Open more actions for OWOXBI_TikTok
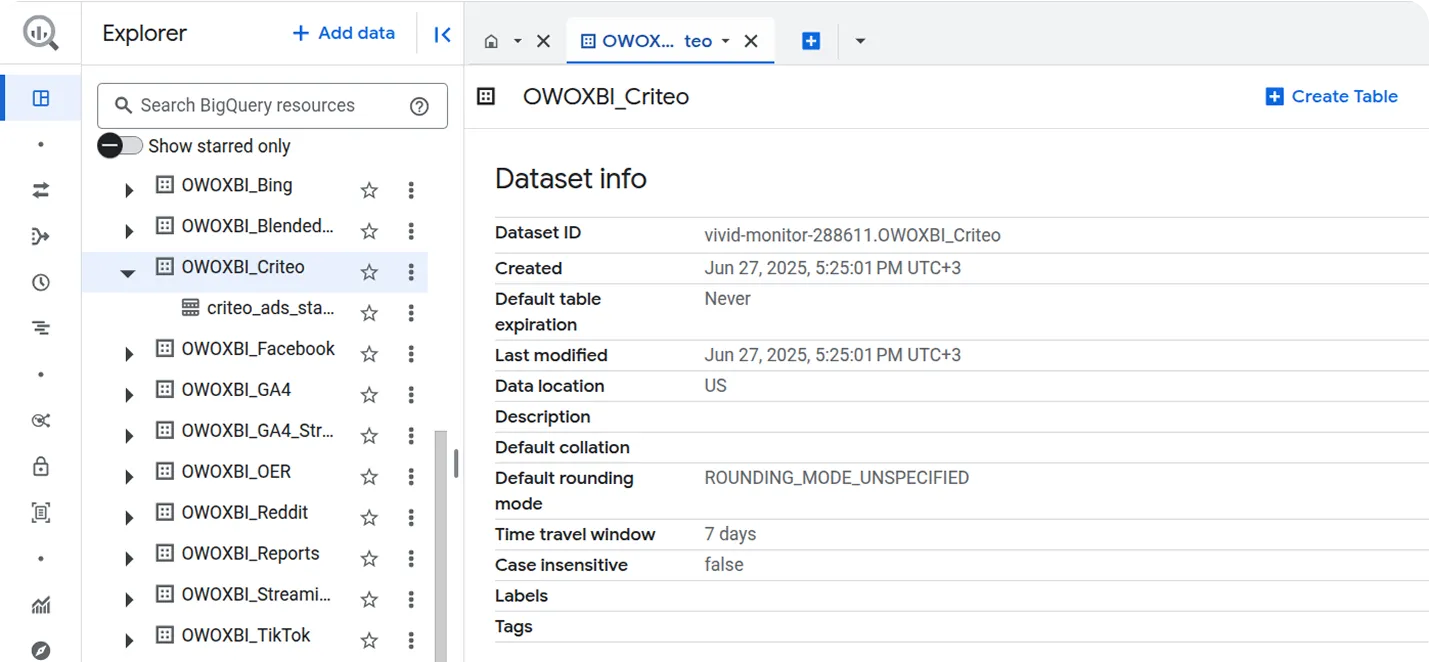The image size is (1429, 662). [x=411, y=641]
